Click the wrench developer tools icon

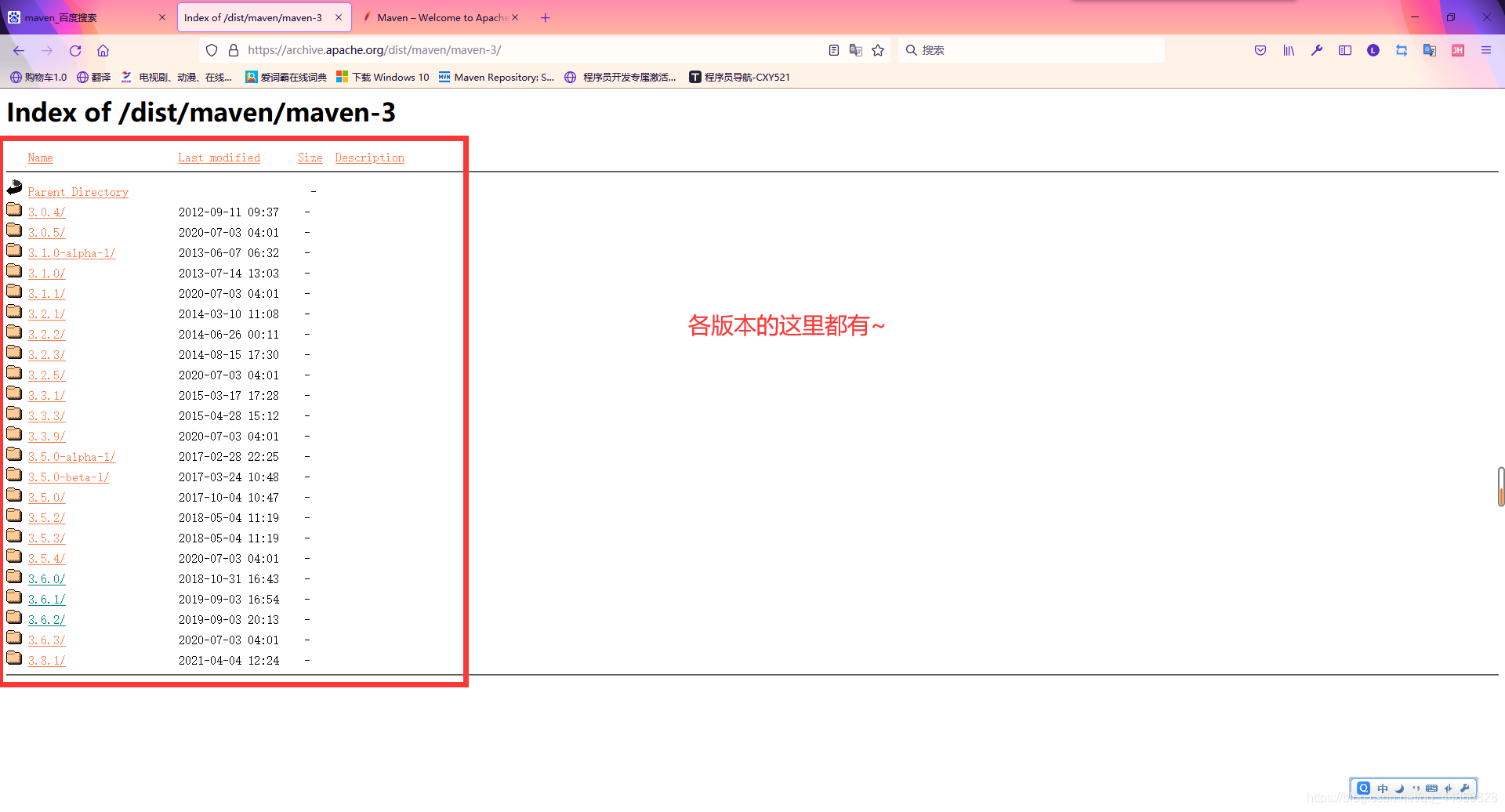point(1317,50)
